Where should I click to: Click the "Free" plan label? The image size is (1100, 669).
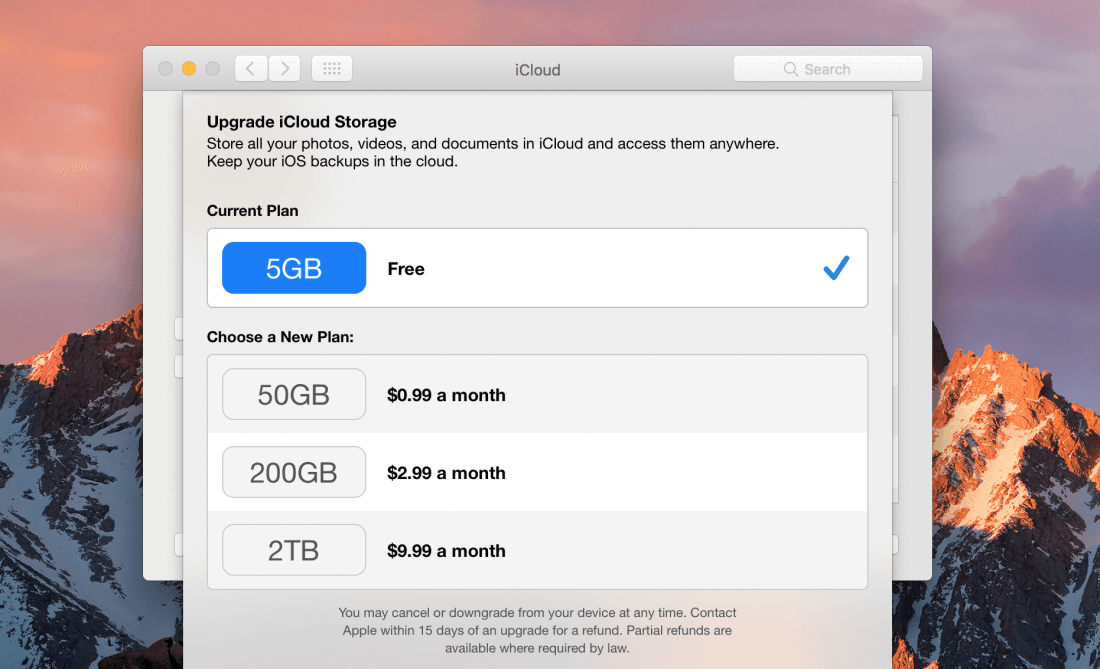pos(405,269)
